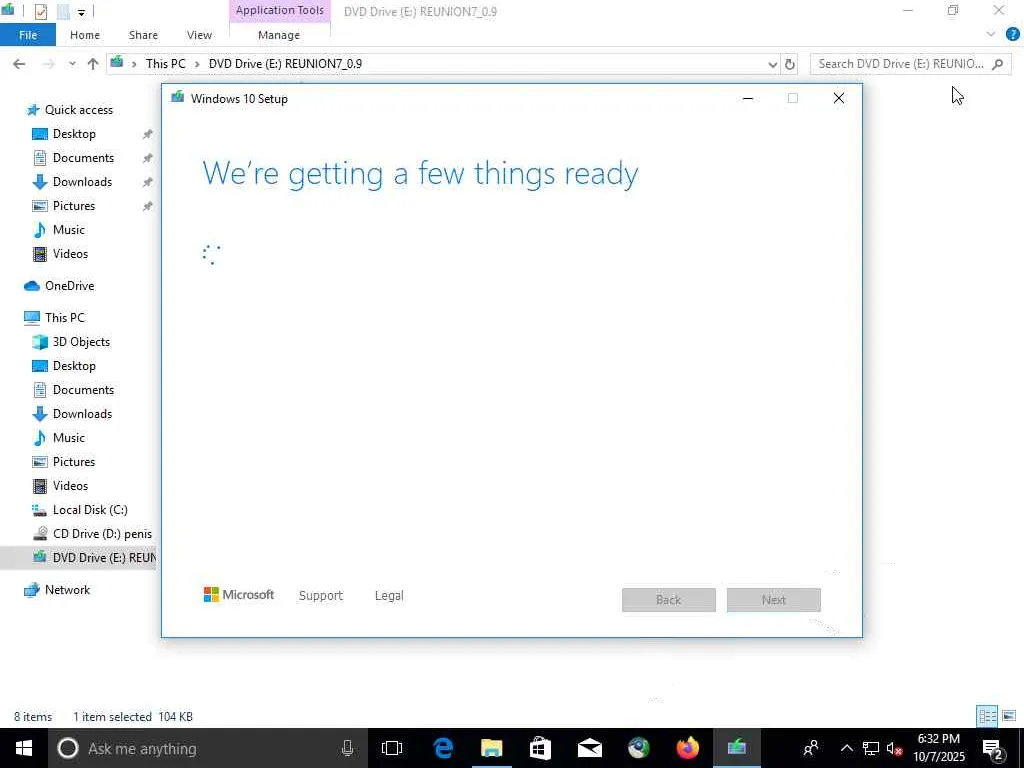This screenshot has width=1024, height=768.
Task: Refresh the DVD Drive folder view
Action: pos(790,64)
